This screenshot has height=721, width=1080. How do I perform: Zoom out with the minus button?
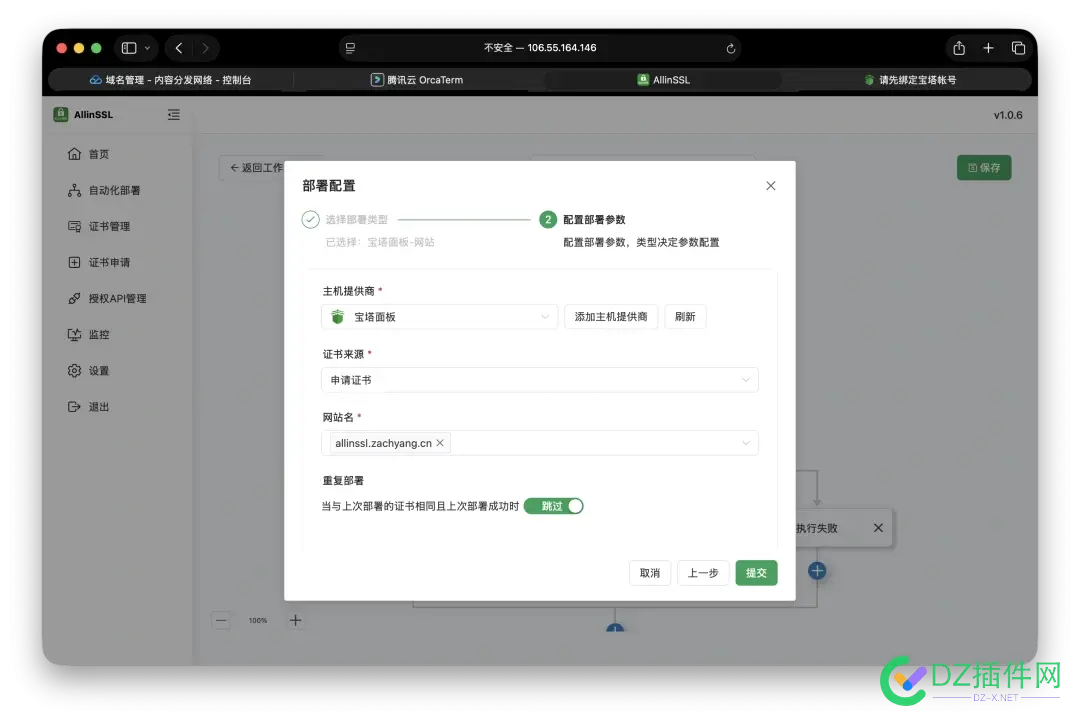(x=221, y=620)
